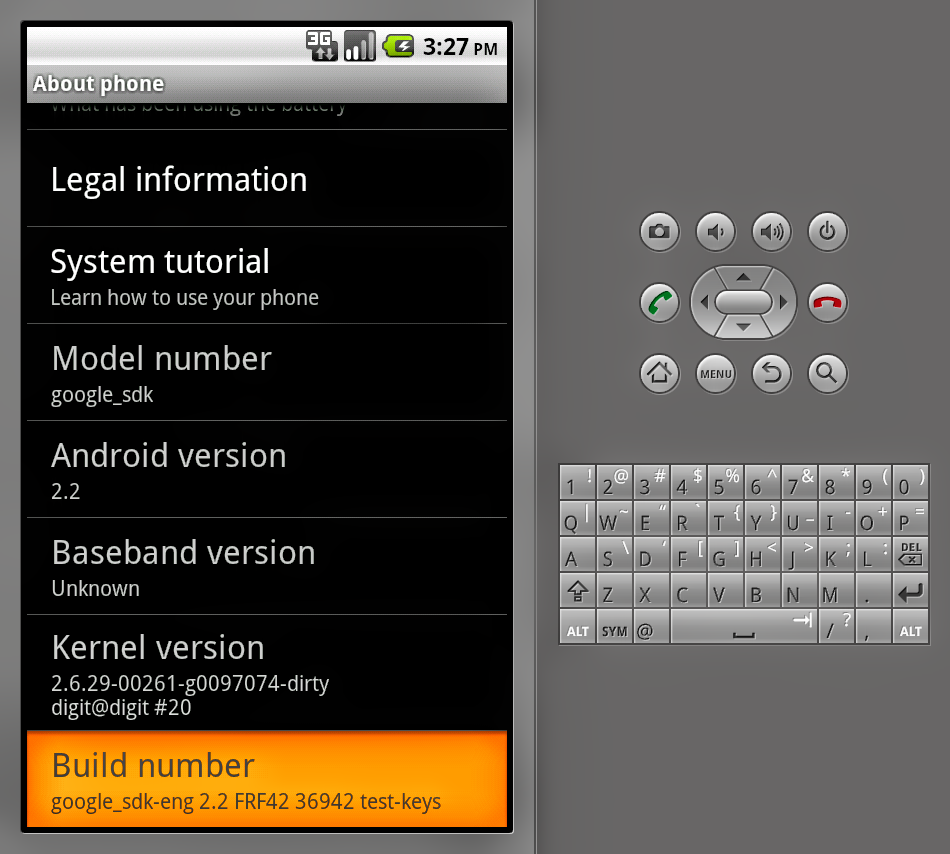
Task: Click the R key
Action: pyautogui.click(x=688, y=518)
